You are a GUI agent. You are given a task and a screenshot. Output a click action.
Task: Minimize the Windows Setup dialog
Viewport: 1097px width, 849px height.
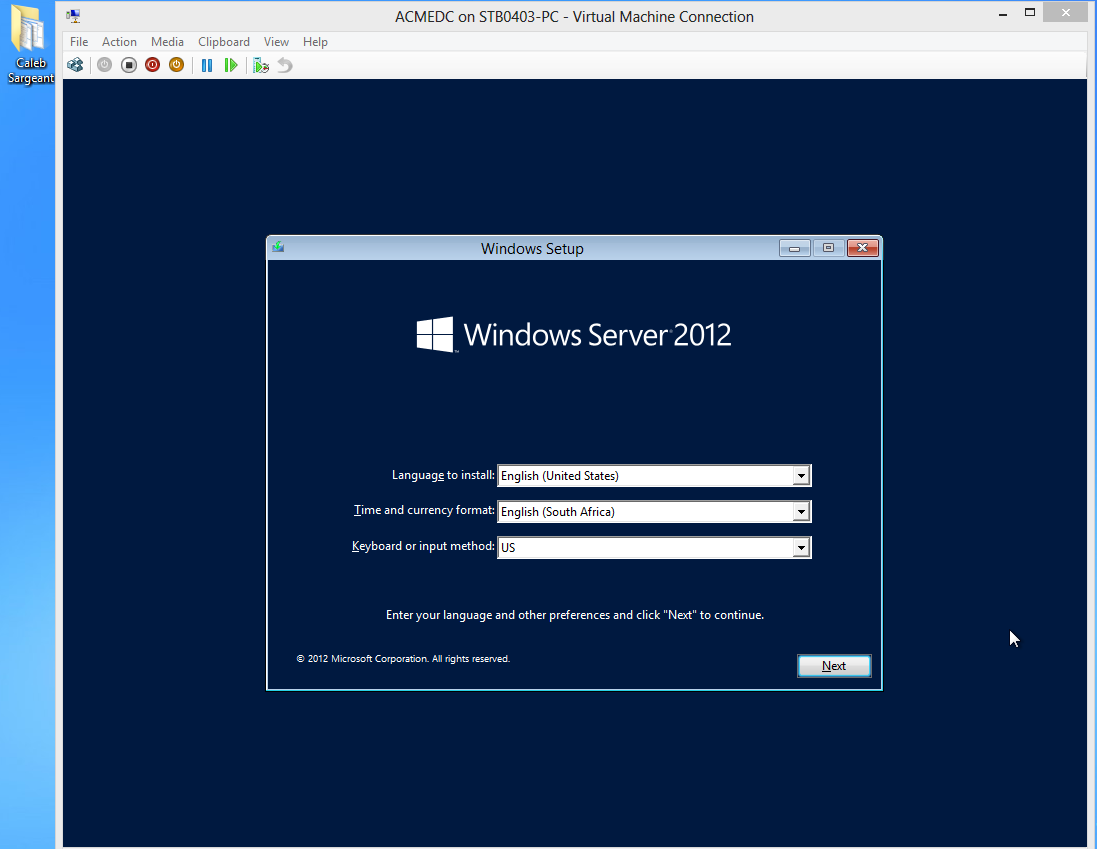tap(795, 248)
